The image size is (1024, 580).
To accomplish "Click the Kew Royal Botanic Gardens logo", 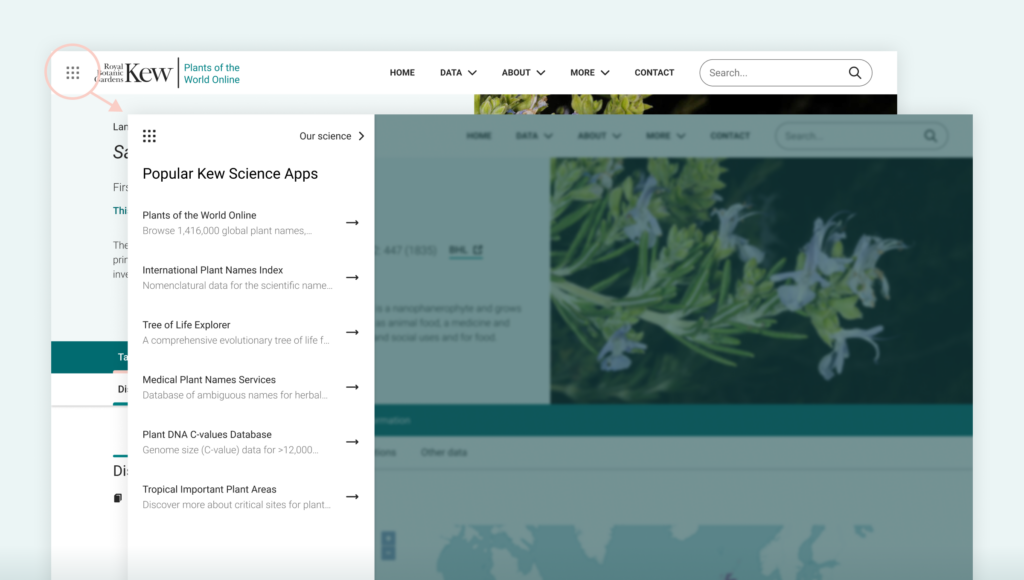I will pyautogui.click(x=135, y=72).
